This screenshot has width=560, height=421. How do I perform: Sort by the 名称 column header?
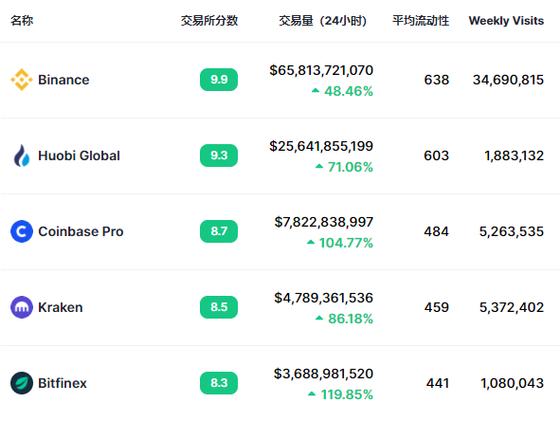tap(22, 20)
